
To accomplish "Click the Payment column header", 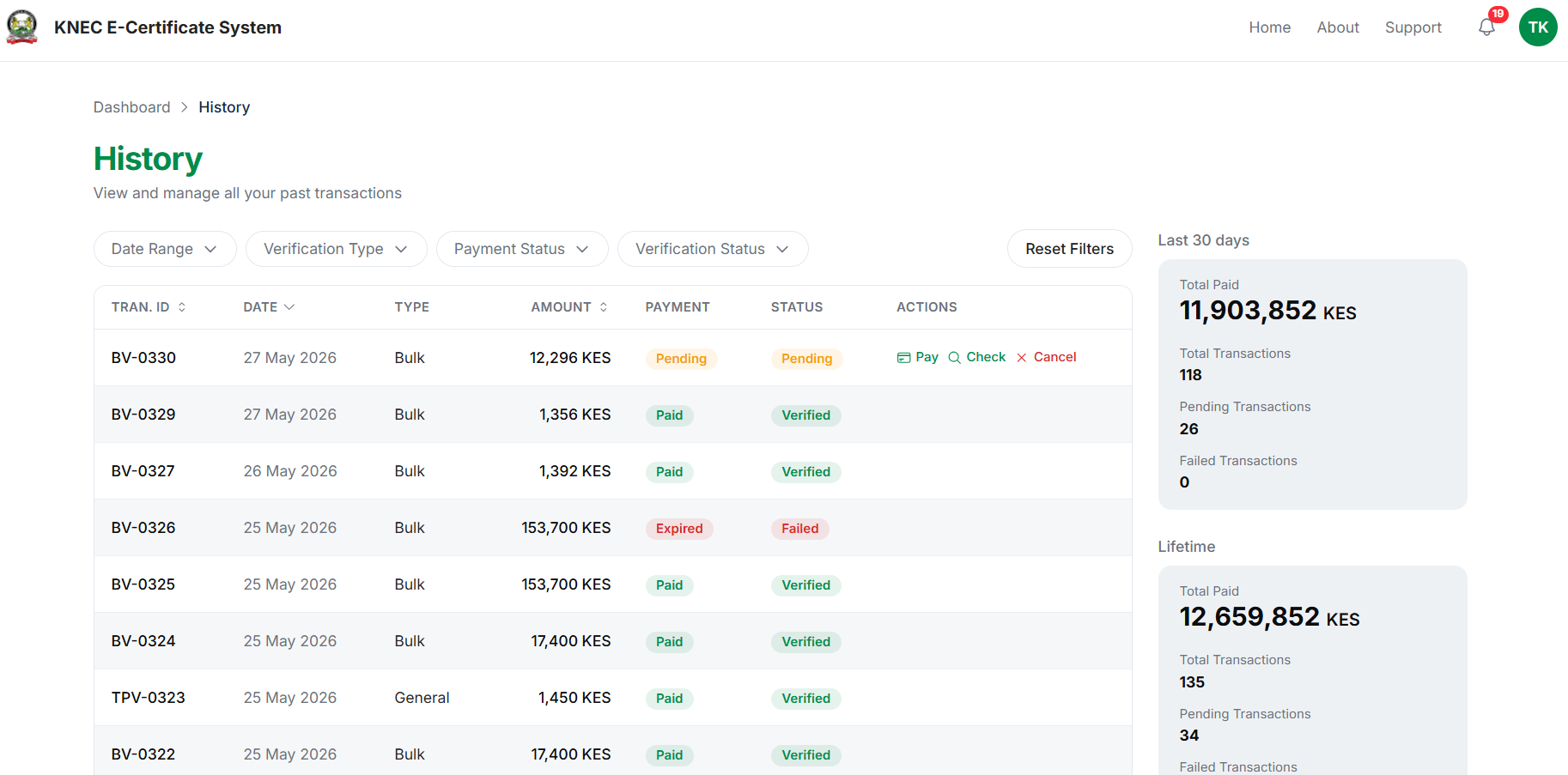I will point(678,307).
